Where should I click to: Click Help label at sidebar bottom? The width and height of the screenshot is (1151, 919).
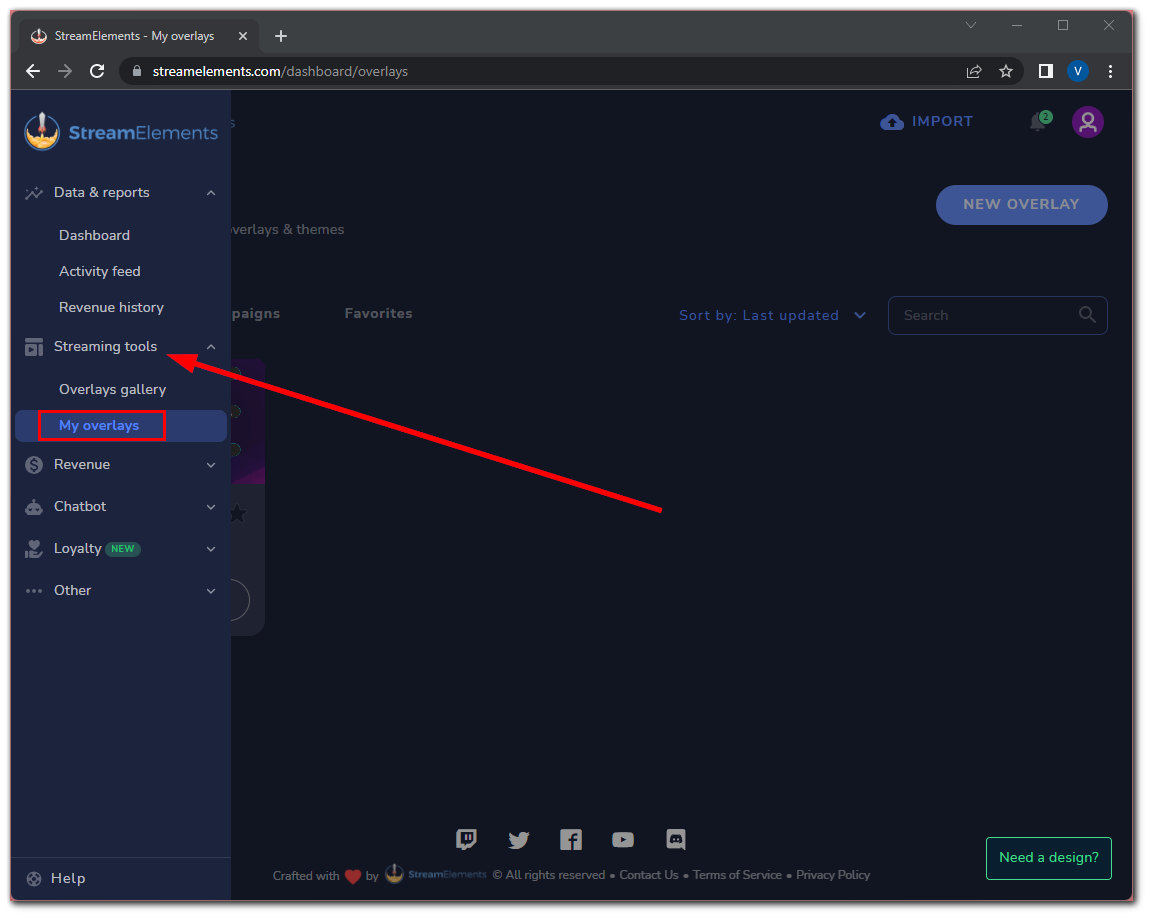click(x=68, y=879)
